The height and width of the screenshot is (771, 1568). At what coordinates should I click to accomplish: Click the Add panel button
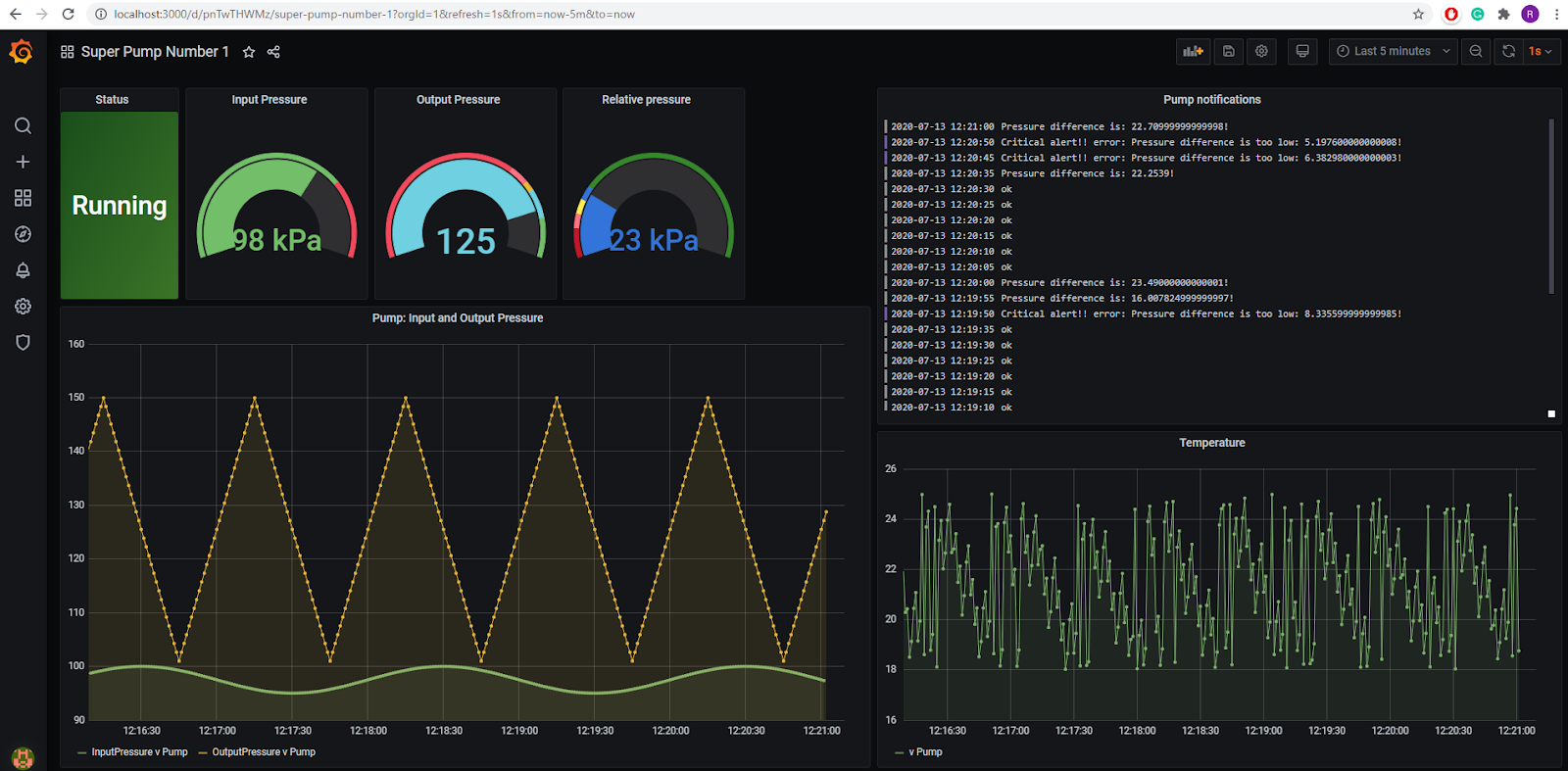coord(1193,51)
